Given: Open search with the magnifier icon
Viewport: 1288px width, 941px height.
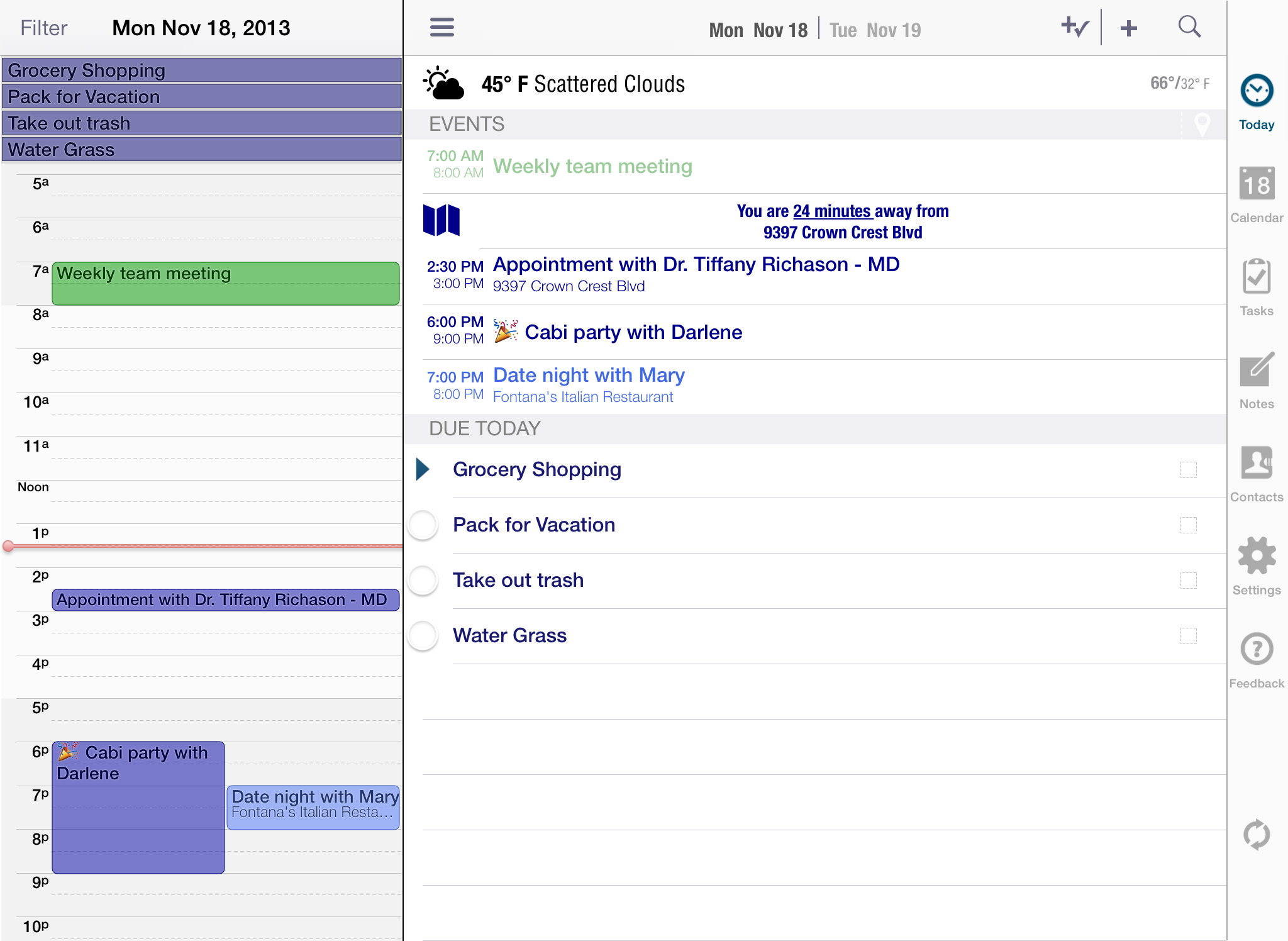Looking at the screenshot, I should [x=1189, y=27].
